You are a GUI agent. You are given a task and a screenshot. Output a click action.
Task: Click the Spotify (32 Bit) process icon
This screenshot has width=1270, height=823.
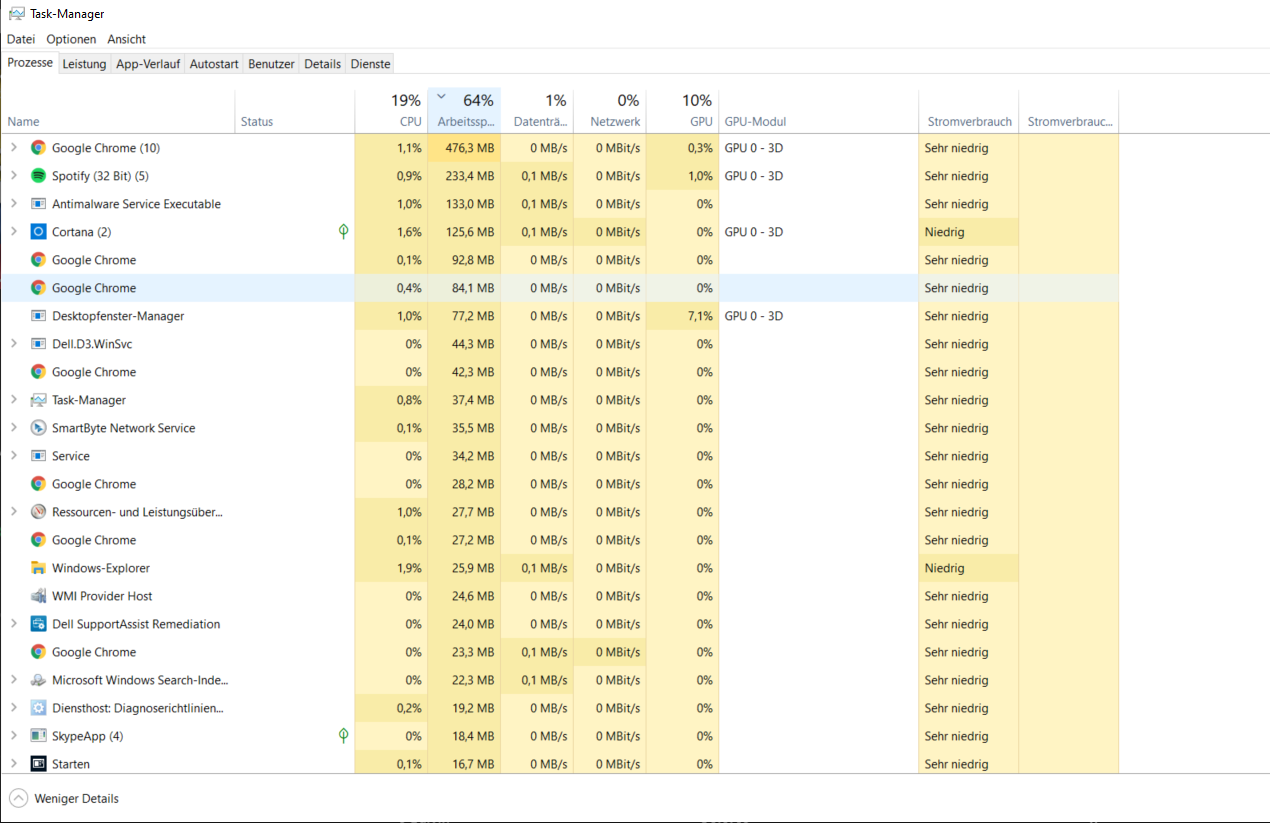pyautogui.click(x=38, y=176)
